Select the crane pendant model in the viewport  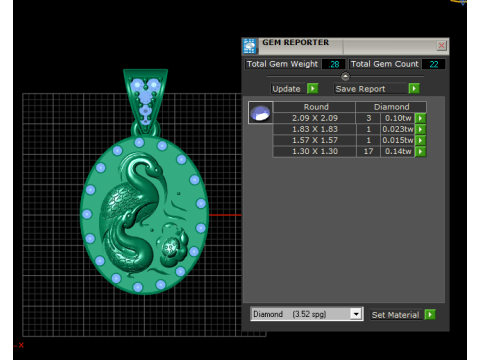point(145,182)
